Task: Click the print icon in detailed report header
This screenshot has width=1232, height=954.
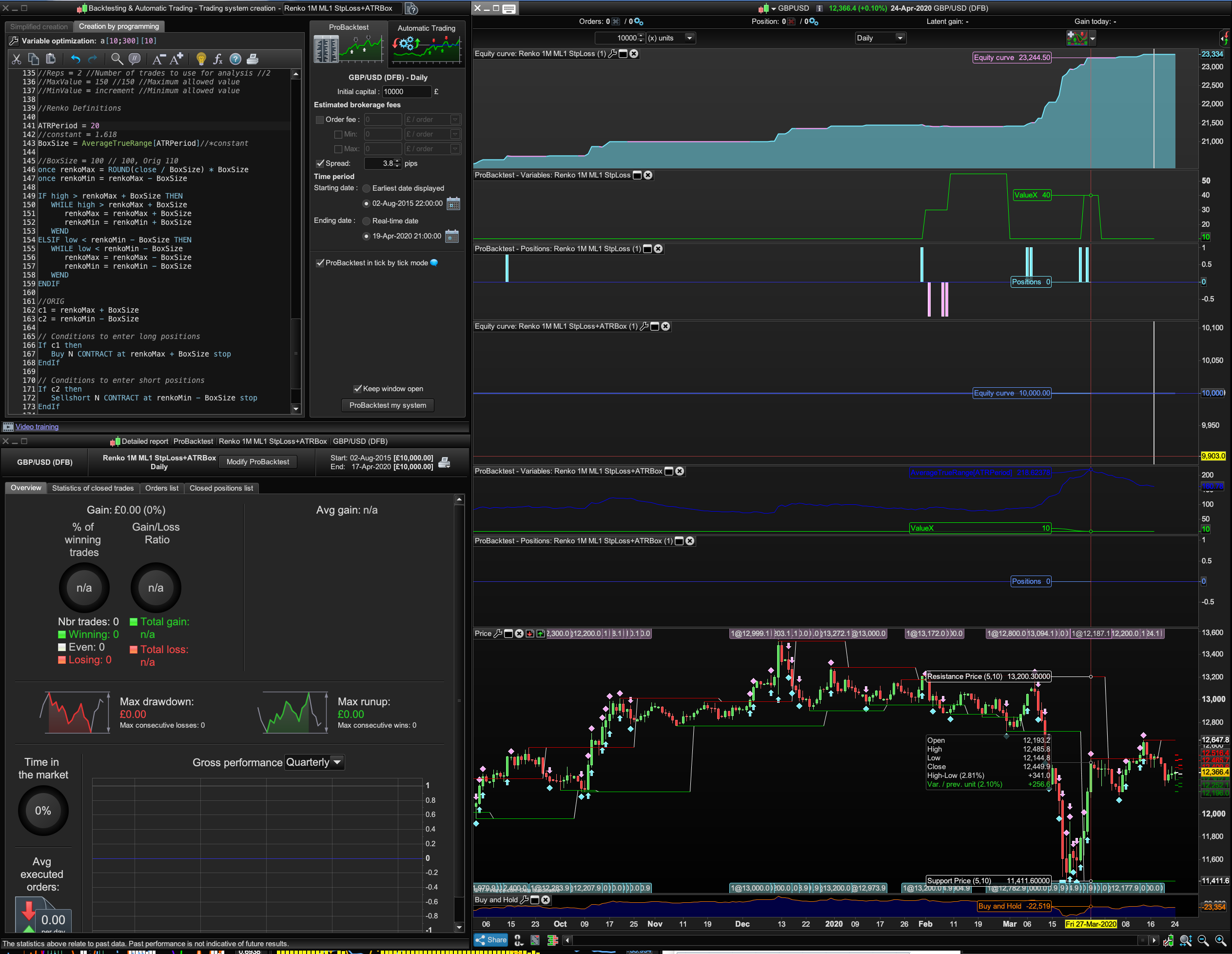Action: tap(445, 462)
